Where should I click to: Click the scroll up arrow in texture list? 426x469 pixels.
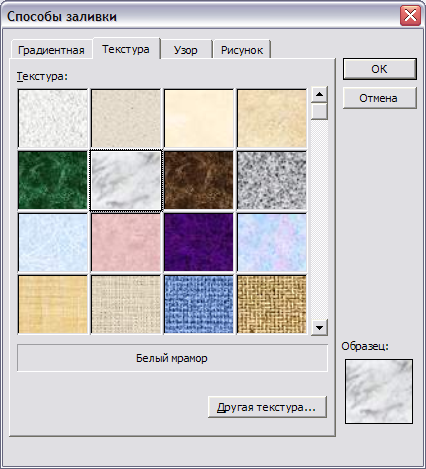319,95
